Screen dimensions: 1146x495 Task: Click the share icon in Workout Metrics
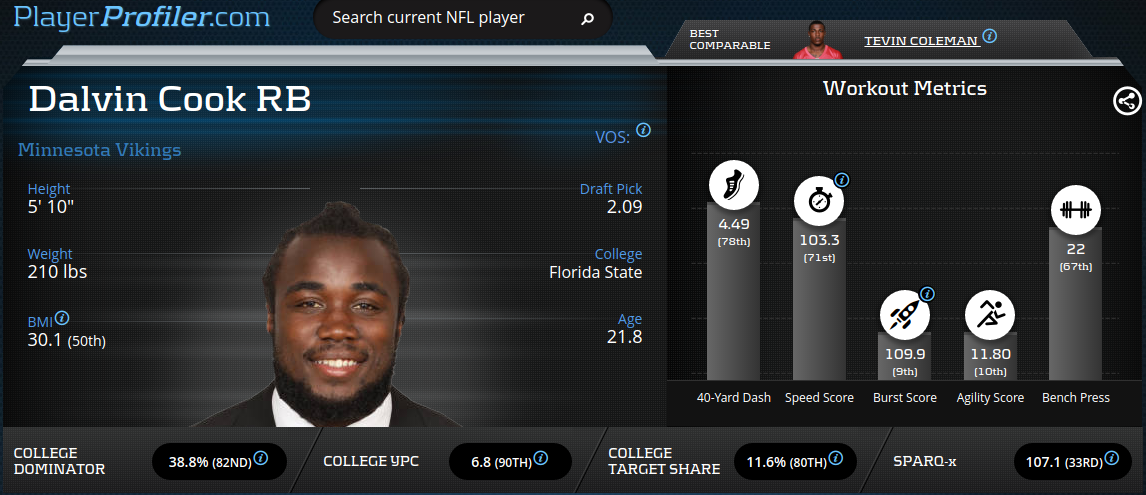click(1127, 101)
